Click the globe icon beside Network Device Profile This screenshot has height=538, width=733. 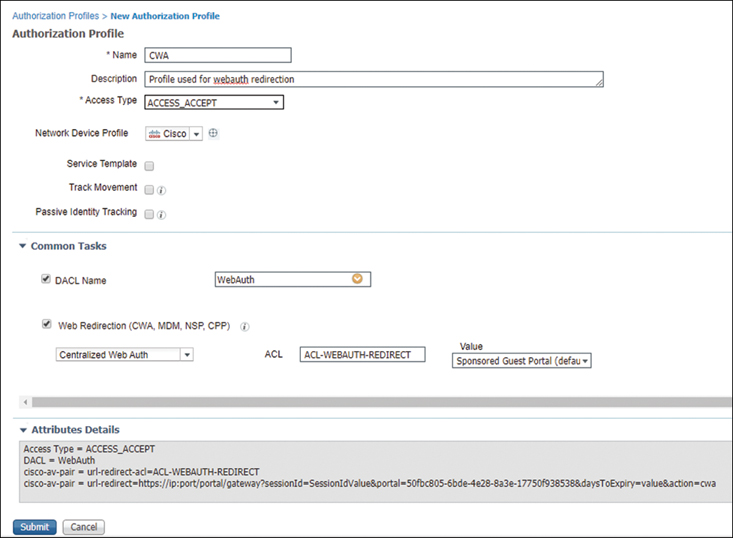coord(213,134)
